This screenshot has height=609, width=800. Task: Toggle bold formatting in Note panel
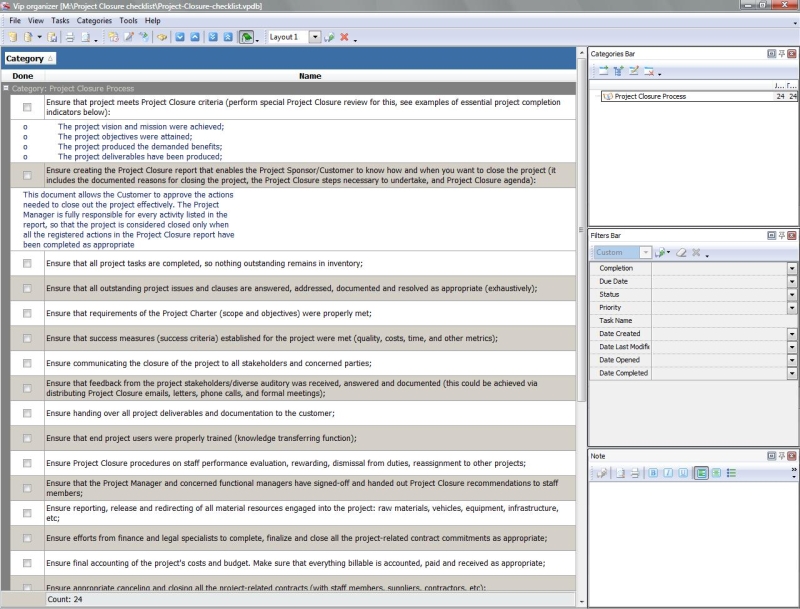click(652, 473)
